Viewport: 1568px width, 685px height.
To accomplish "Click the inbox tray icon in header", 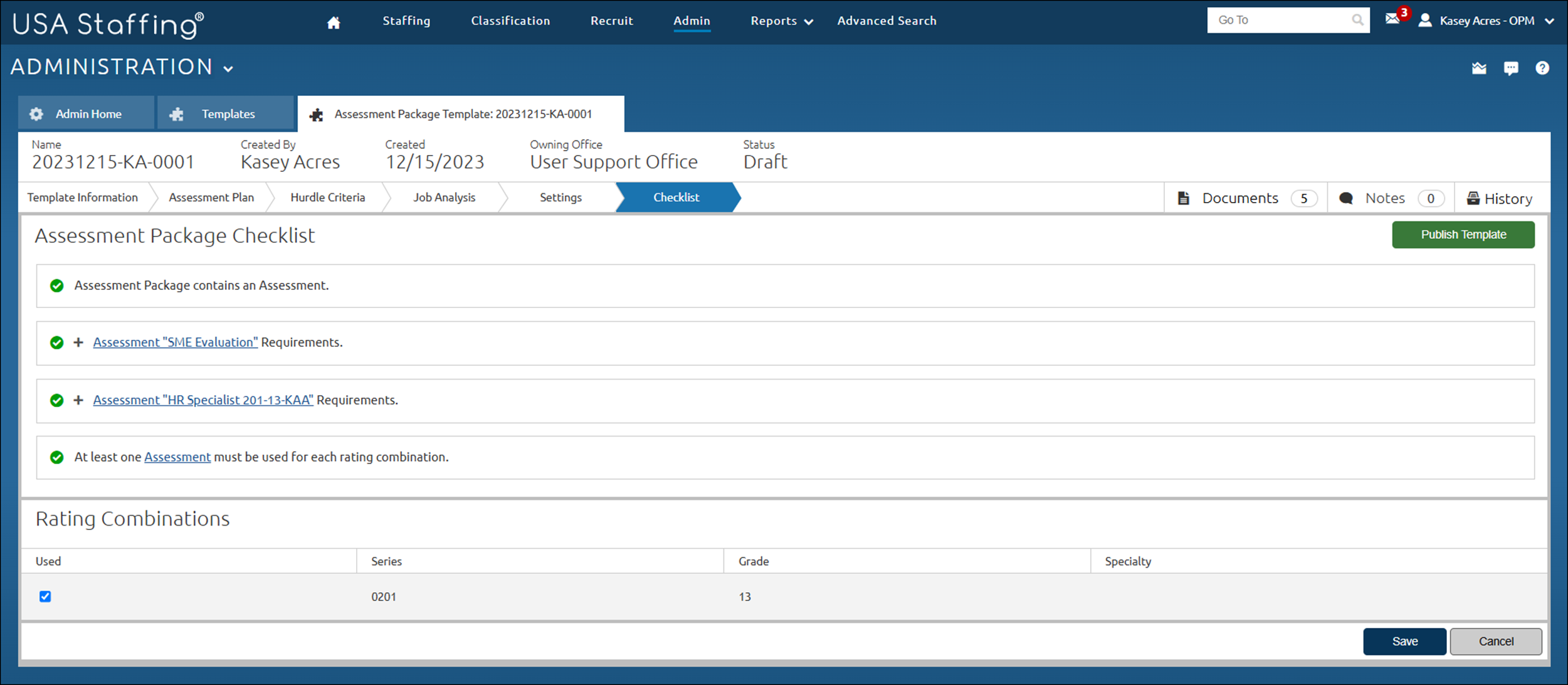I will click(x=1479, y=68).
